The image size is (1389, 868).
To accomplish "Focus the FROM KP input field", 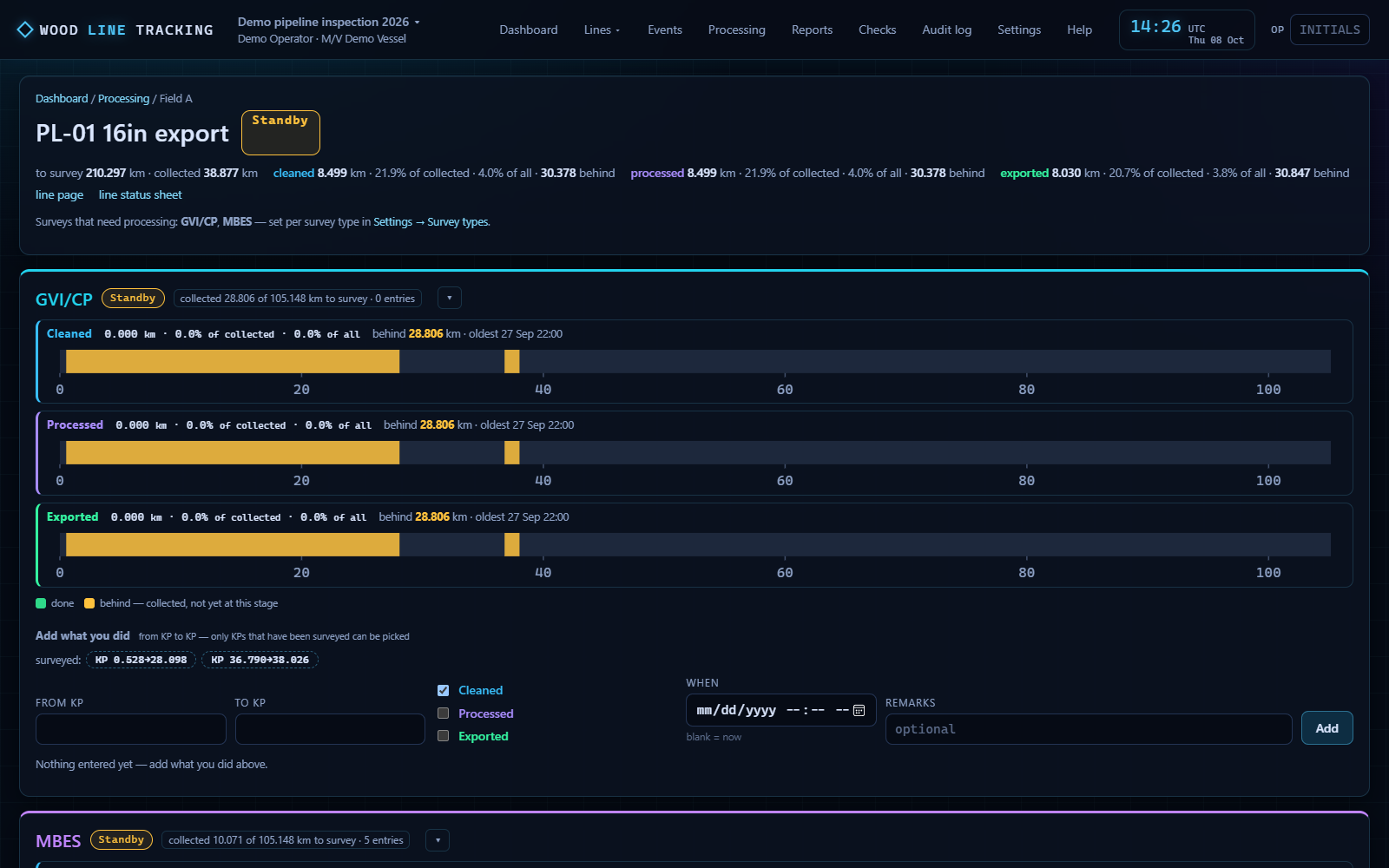I will 131,729.
